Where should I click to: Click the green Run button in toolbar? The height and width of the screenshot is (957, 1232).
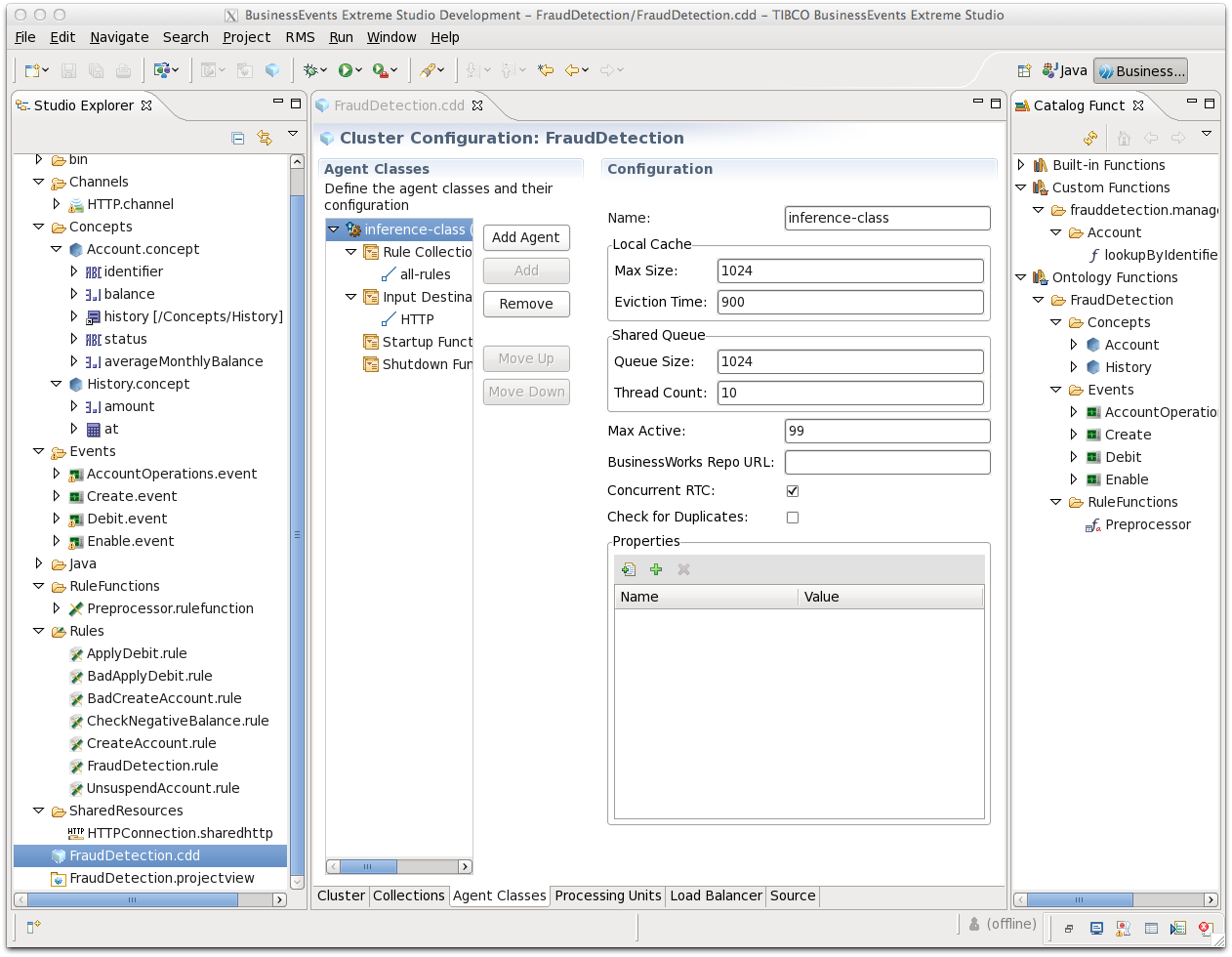[x=346, y=70]
